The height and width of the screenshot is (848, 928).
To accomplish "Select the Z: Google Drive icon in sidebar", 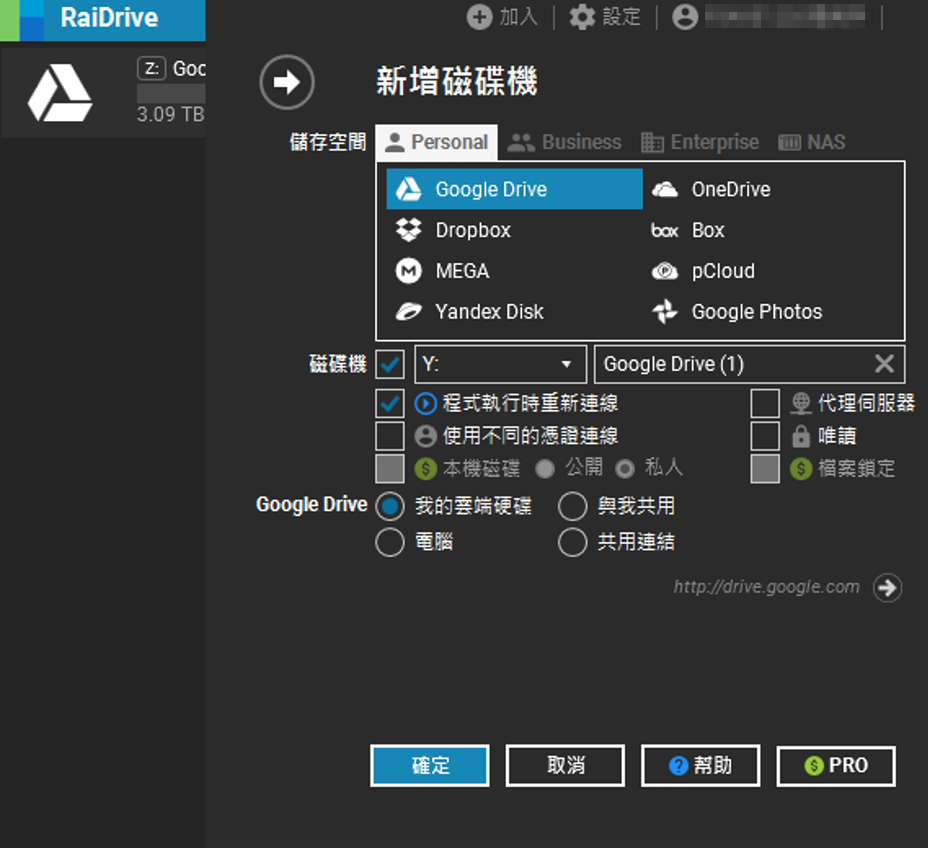I will [x=60, y=93].
